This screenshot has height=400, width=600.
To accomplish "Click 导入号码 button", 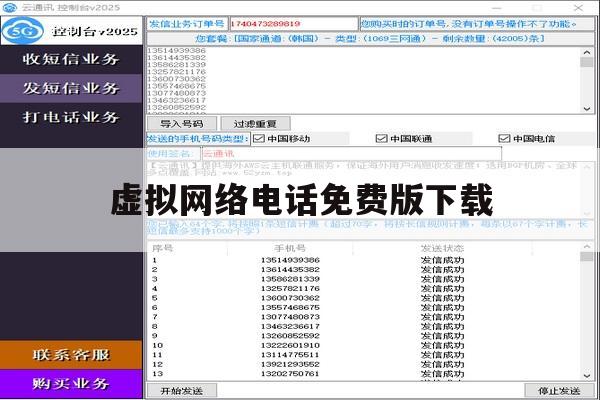I will click(182, 124).
